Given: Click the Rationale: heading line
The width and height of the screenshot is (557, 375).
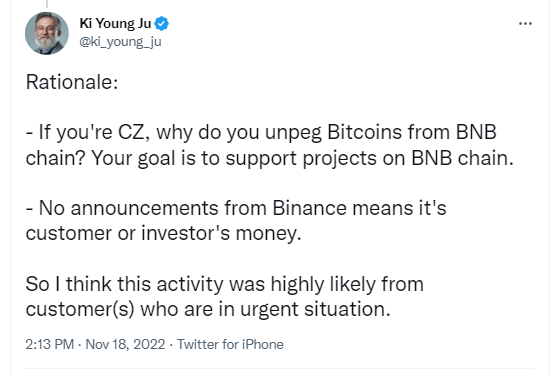Looking at the screenshot, I should 72,82.
